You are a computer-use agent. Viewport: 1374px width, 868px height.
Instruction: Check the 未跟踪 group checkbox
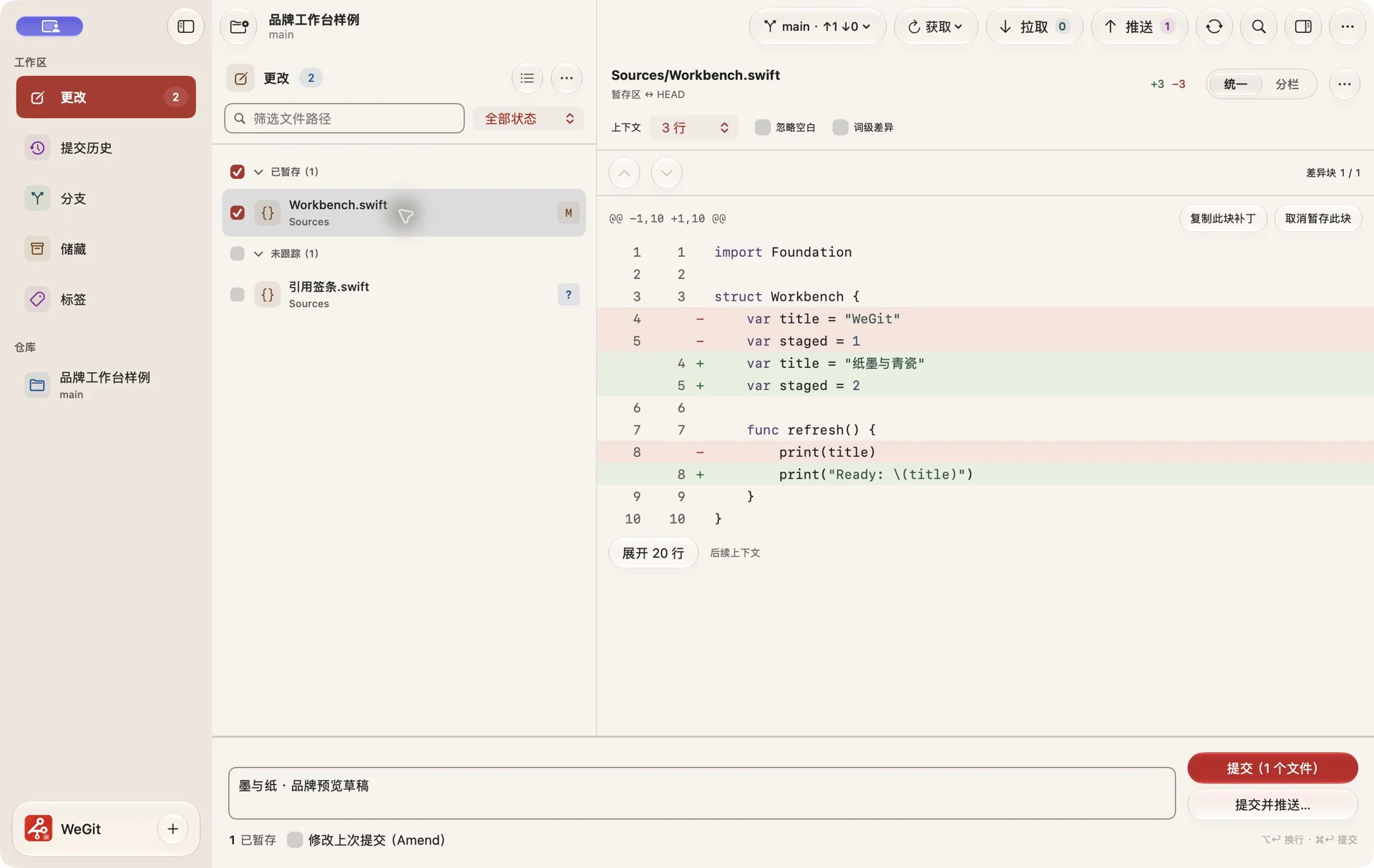tap(238, 253)
